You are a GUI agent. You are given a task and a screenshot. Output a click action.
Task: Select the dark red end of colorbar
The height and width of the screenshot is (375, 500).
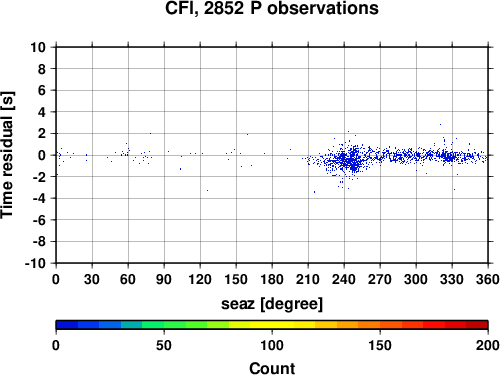[477, 325]
